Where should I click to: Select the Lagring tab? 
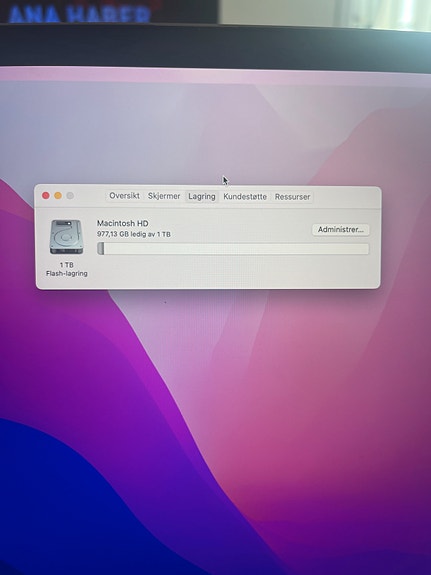click(202, 197)
